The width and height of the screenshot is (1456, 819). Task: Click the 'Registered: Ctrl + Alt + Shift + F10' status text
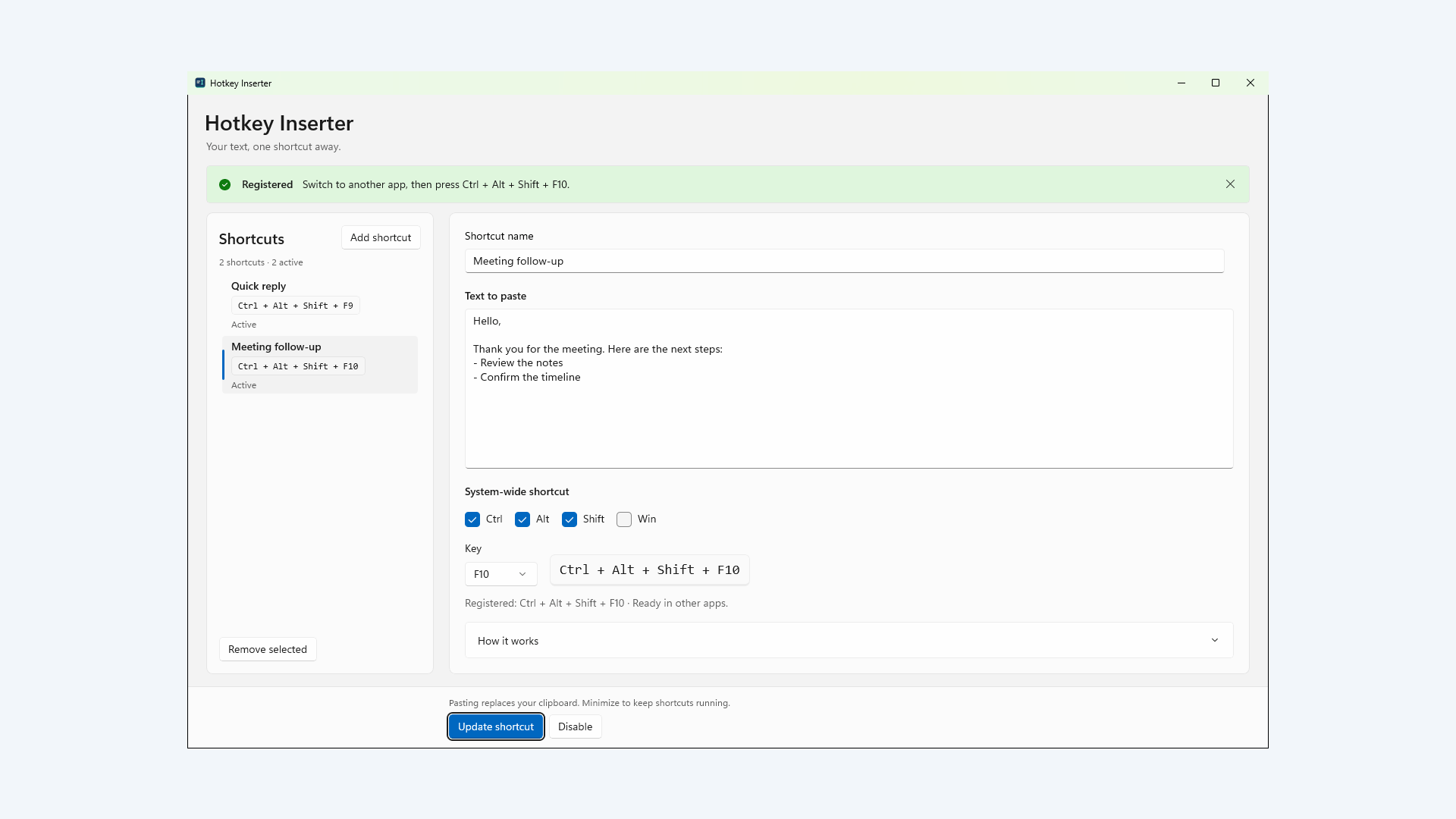point(596,604)
